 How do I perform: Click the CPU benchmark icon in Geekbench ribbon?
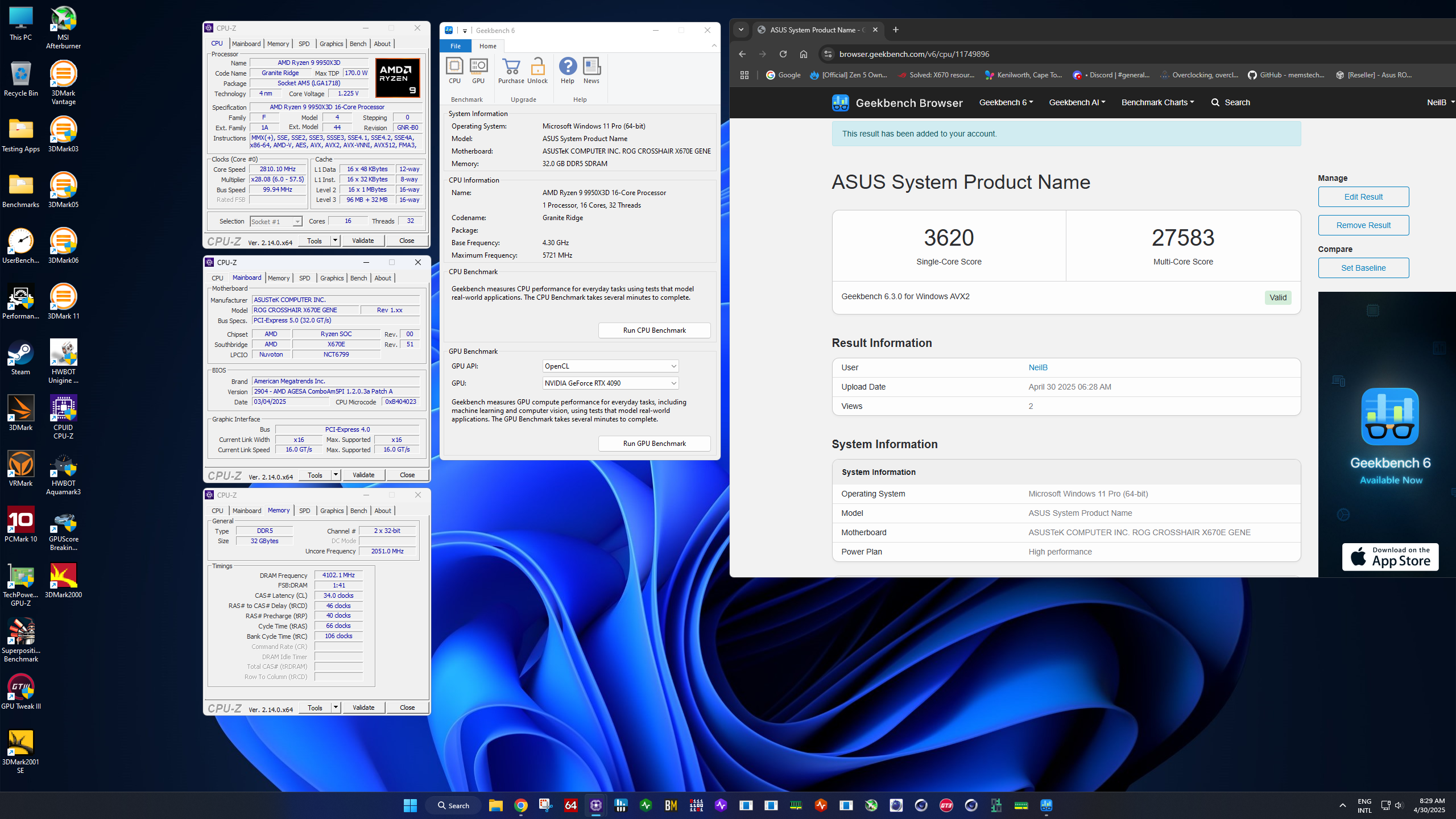click(454, 71)
